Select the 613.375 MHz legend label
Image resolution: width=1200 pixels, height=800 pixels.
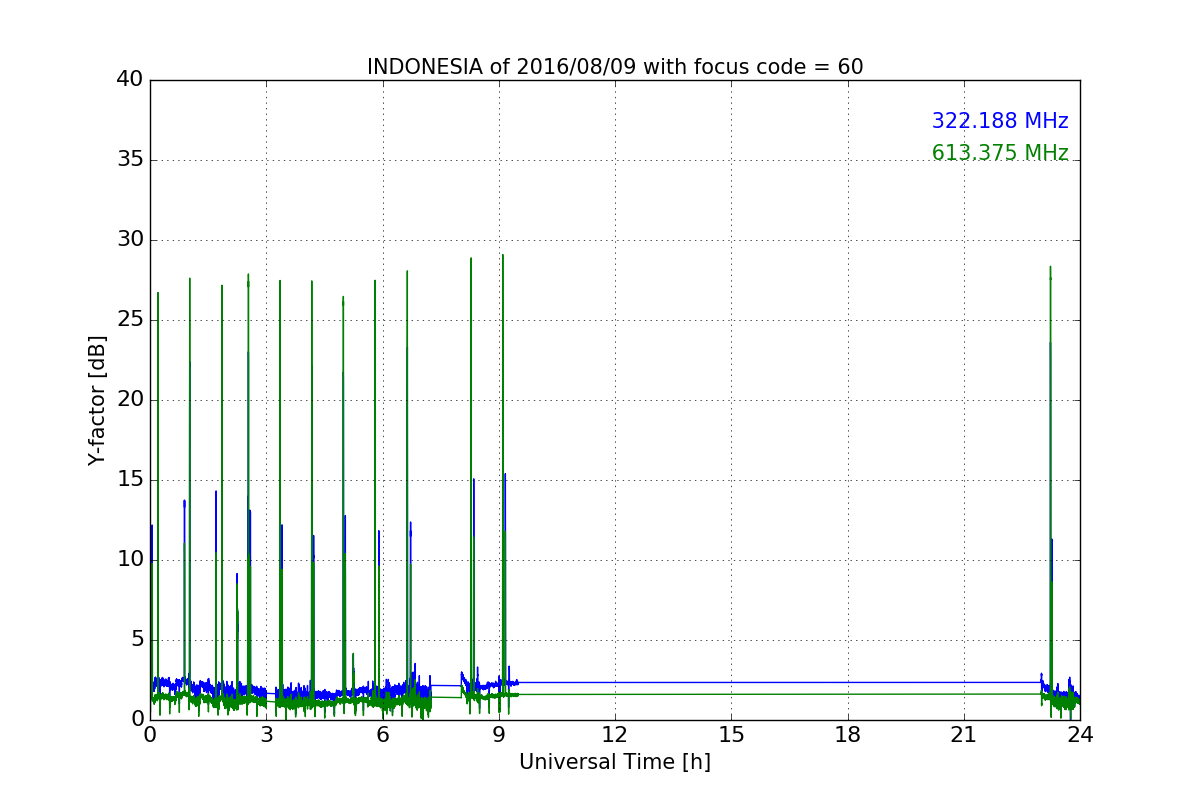pyautogui.click(x=1000, y=153)
